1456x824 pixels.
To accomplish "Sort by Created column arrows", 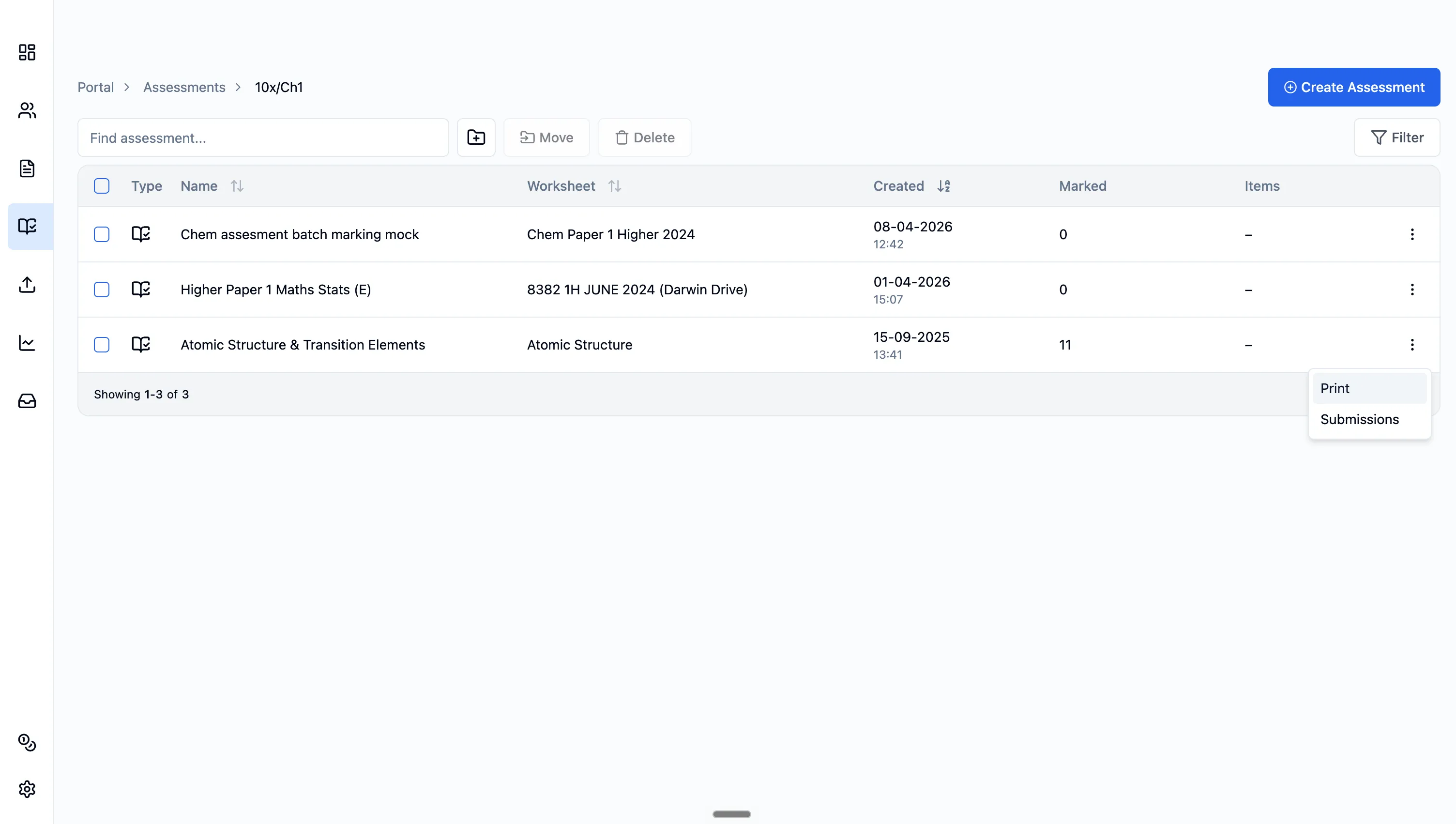I will 943,185.
